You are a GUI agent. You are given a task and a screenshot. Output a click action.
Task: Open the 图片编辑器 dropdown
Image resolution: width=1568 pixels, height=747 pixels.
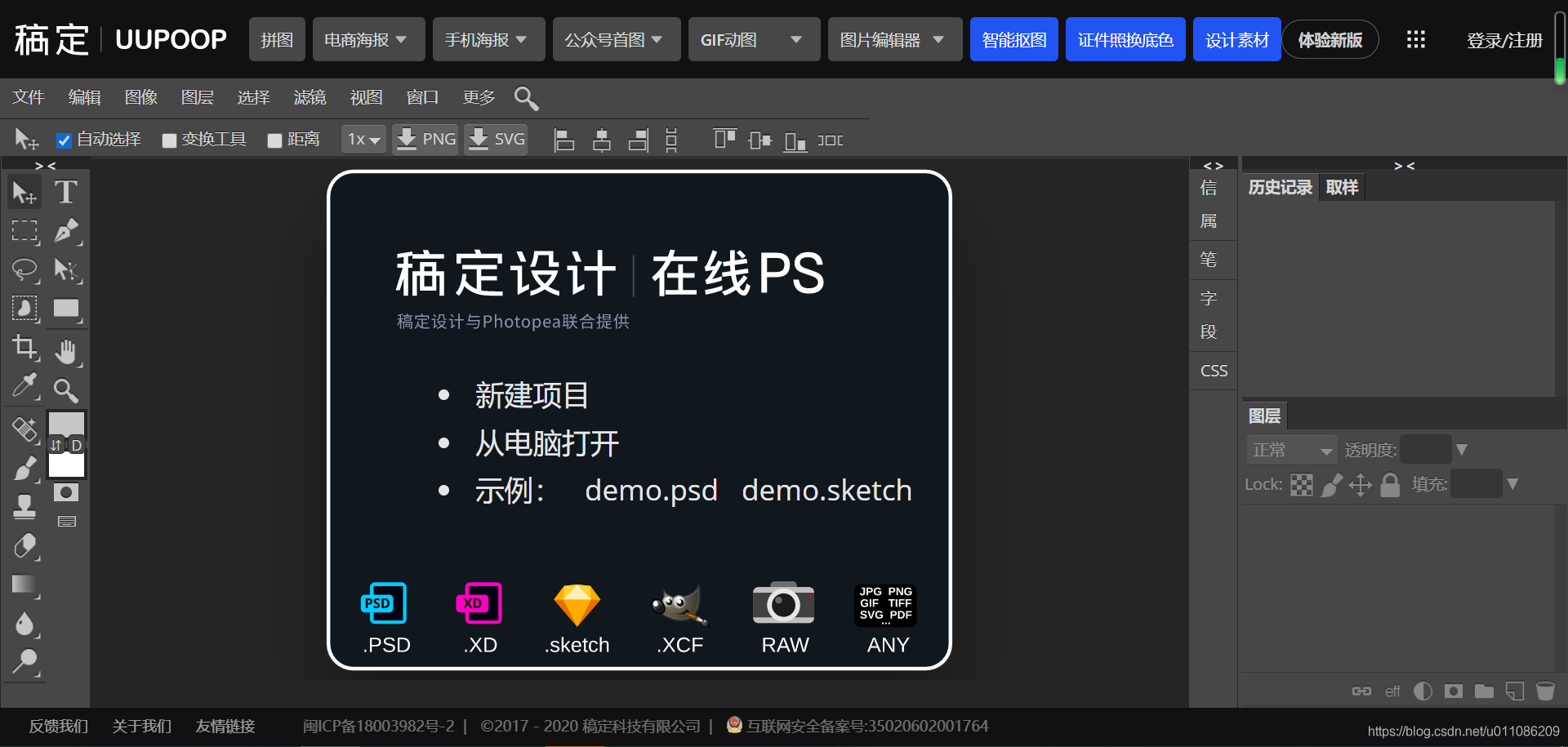click(895, 40)
